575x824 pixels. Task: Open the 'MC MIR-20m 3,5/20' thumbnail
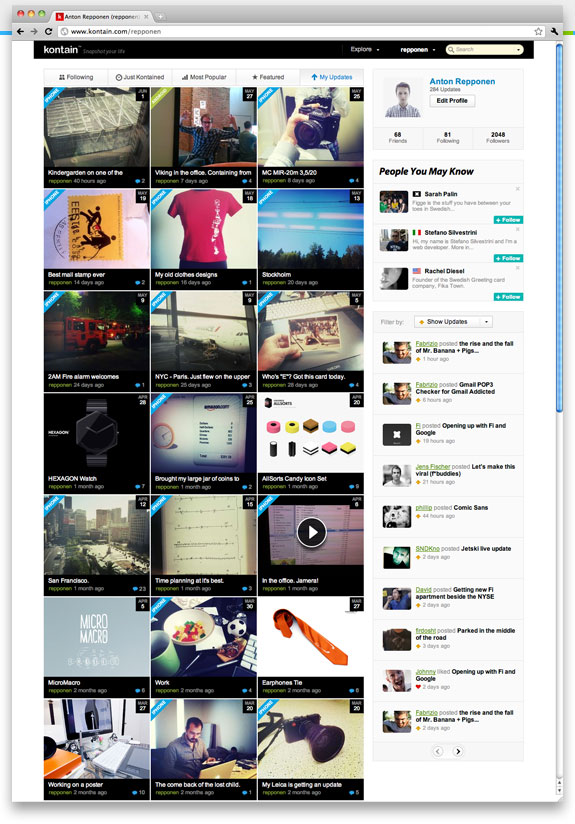click(x=311, y=127)
